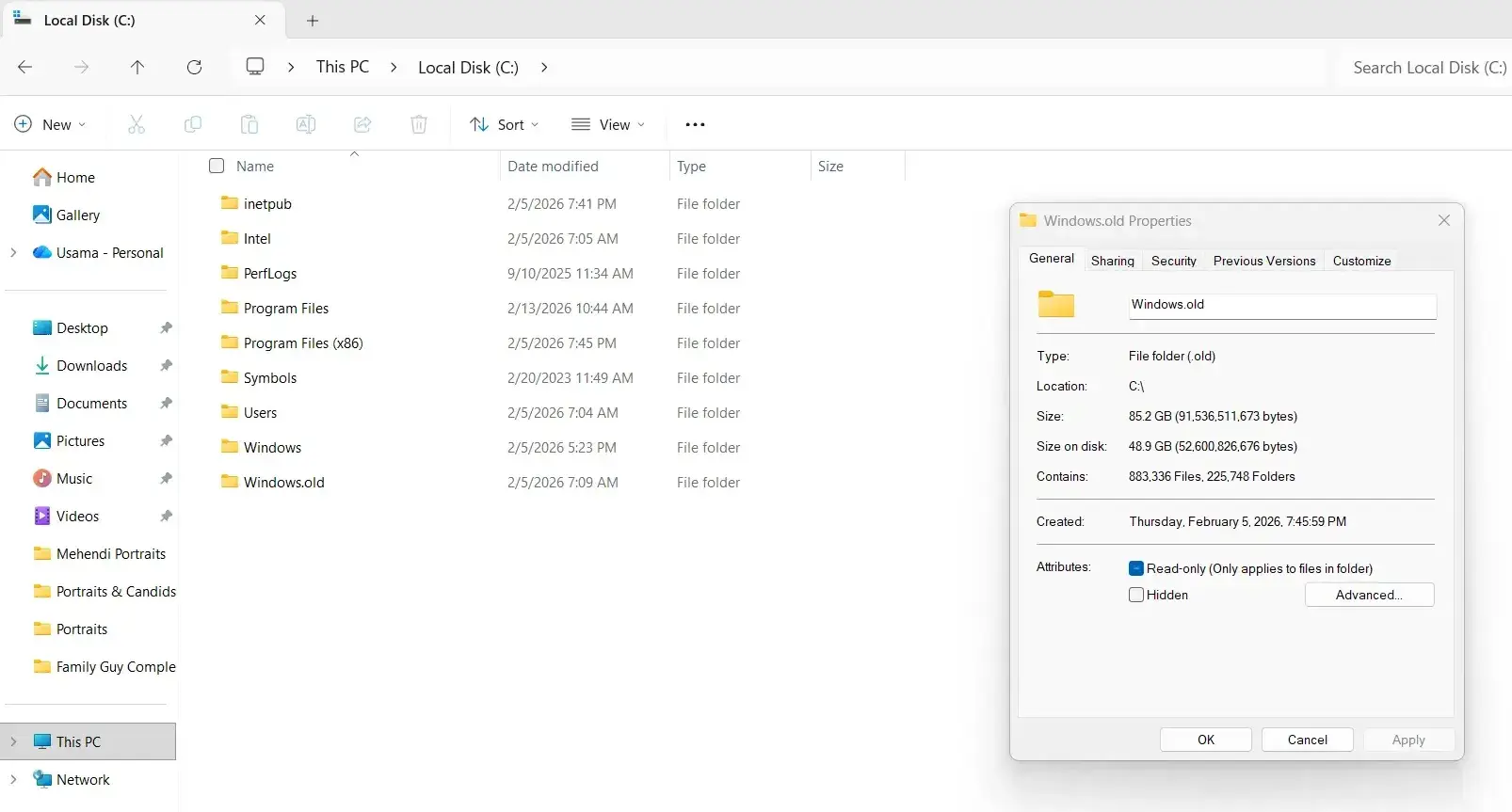Check the select-all box beside Name
The width and height of the screenshot is (1512, 812).
[217, 166]
